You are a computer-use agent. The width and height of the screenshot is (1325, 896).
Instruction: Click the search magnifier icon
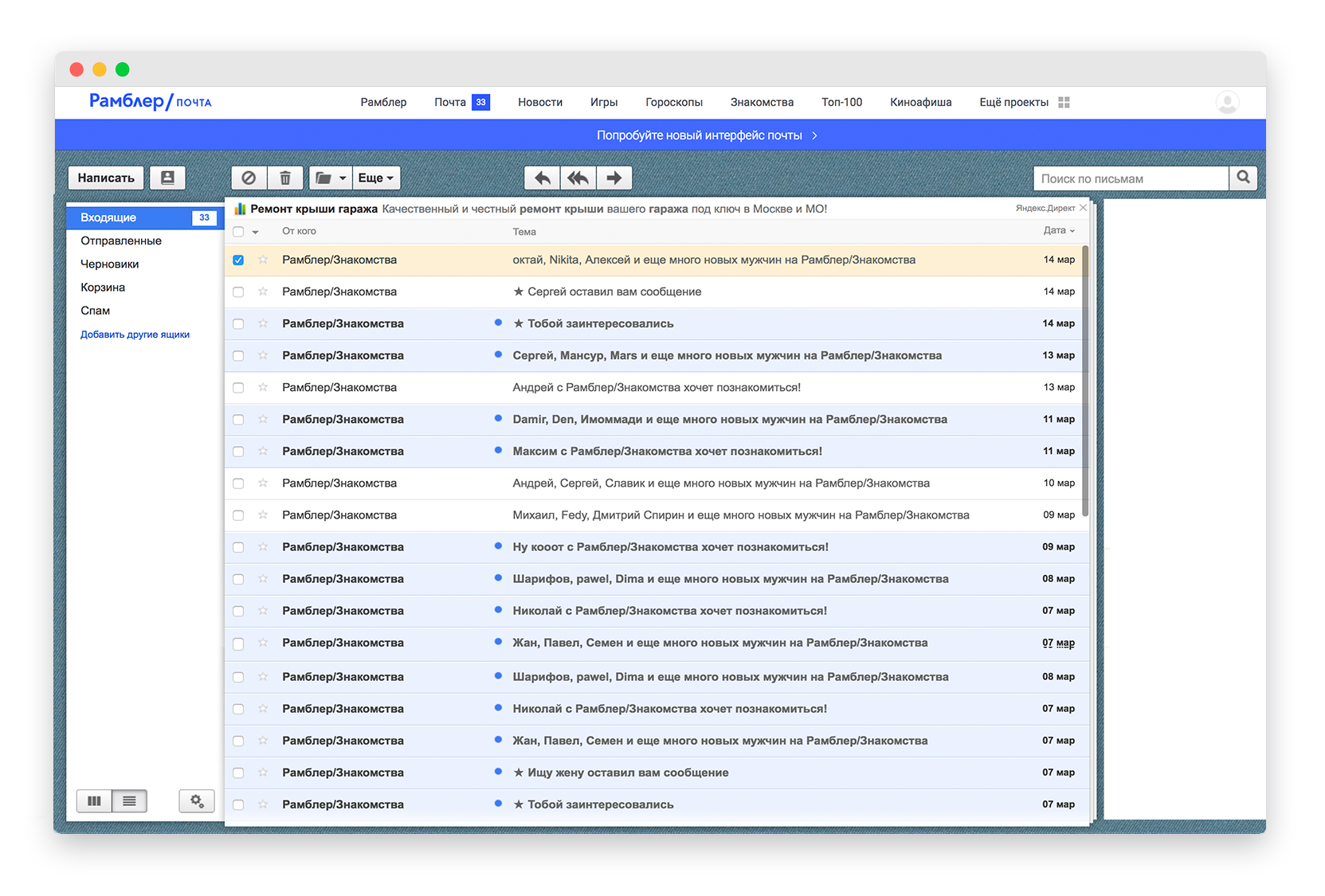click(x=1243, y=178)
